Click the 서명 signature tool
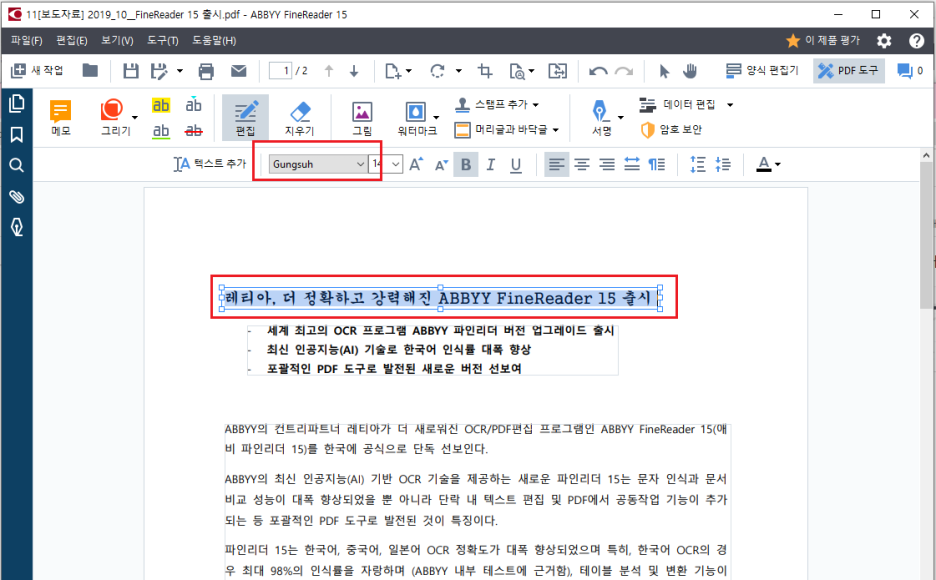The image size is (936, 580). coord(601,118)
